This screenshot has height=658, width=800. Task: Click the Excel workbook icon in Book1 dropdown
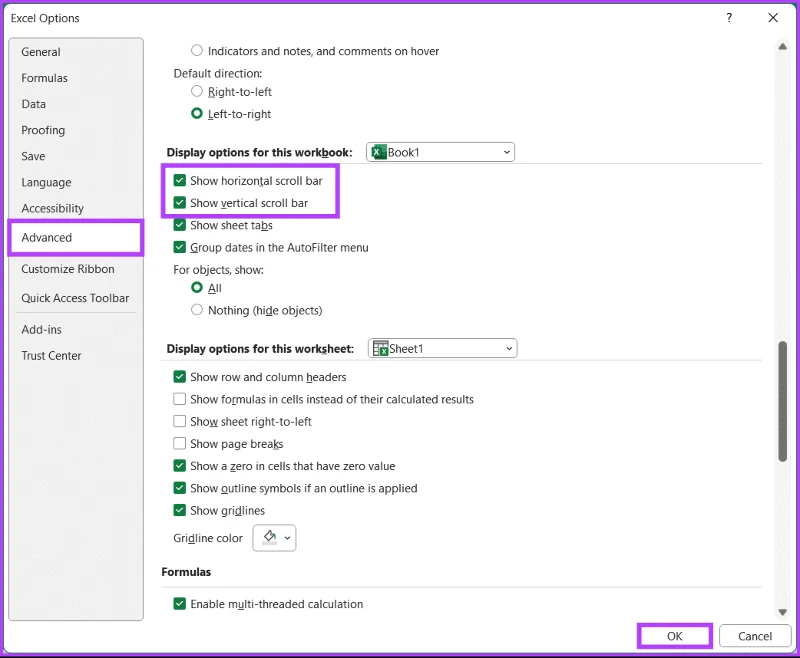[x=379, y=152]
